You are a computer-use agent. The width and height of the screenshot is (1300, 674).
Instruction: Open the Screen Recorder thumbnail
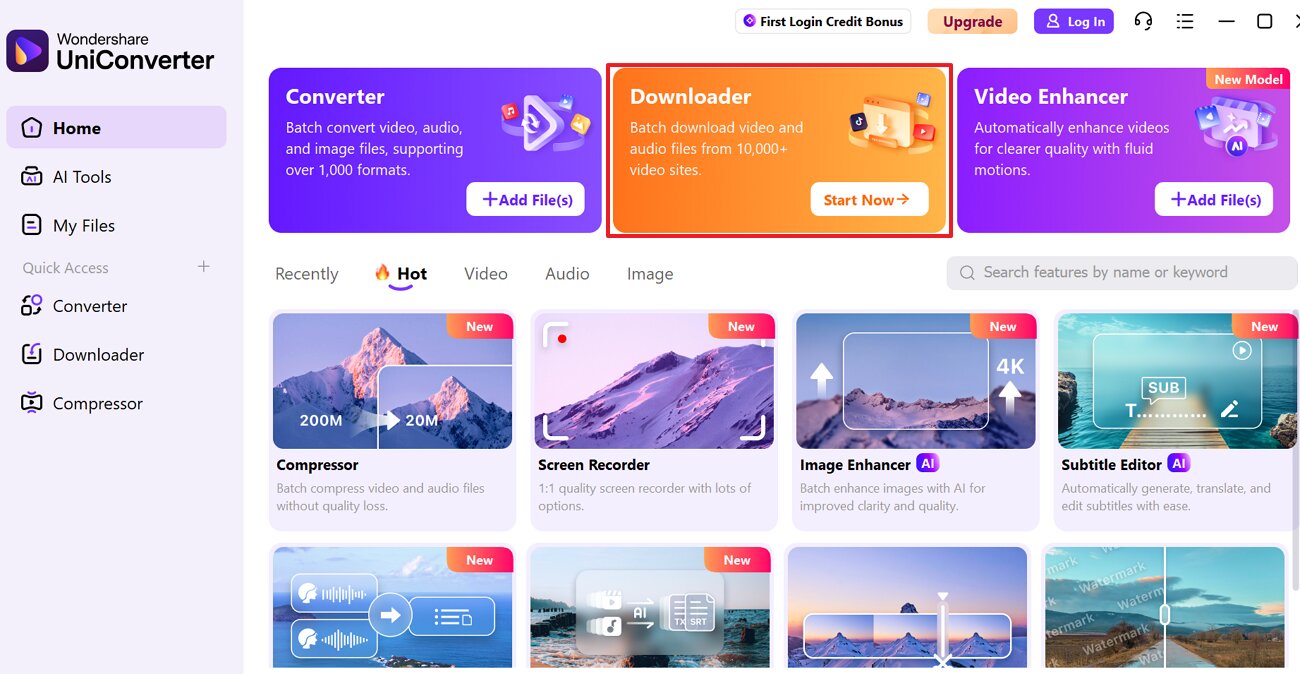point(654,380)
